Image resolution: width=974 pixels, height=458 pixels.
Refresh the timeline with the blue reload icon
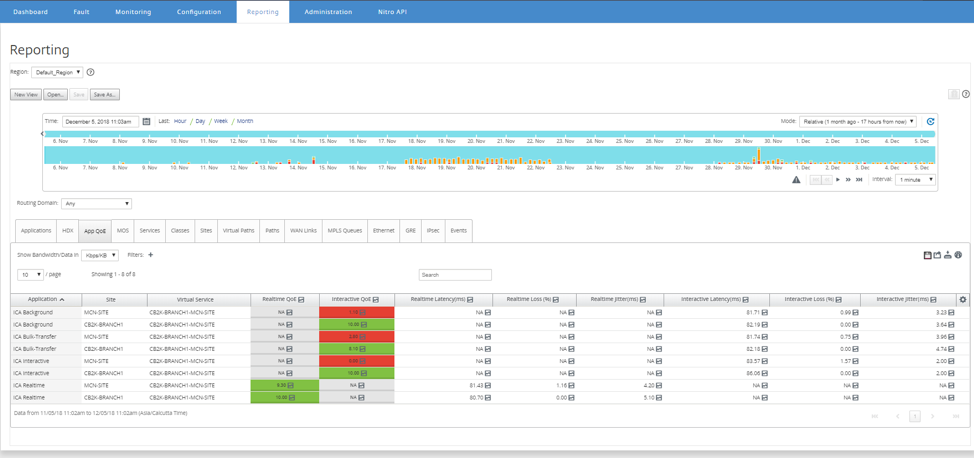(x=930, y=122)
